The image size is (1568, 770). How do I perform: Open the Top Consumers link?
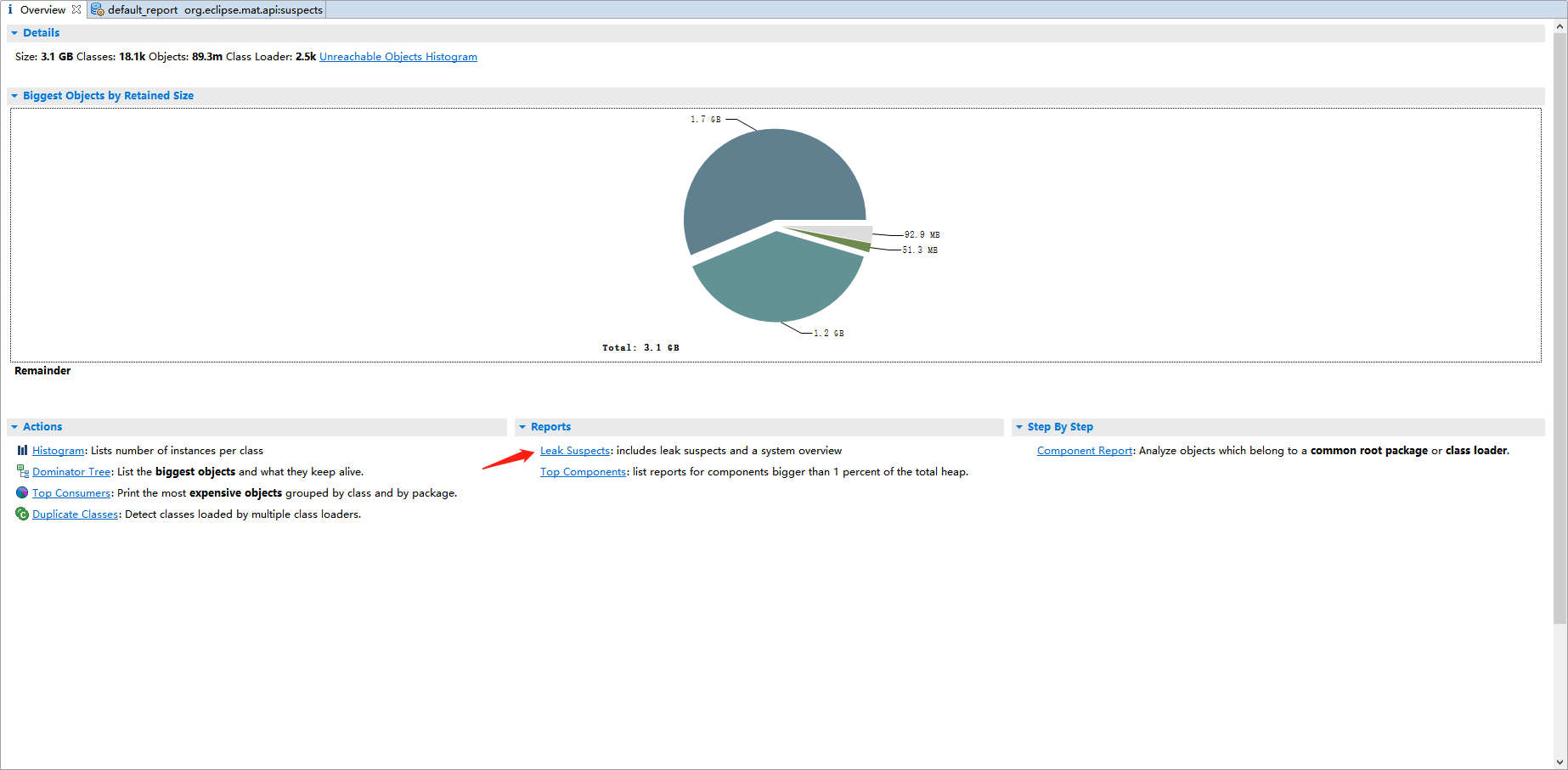(x=71, y=493)
